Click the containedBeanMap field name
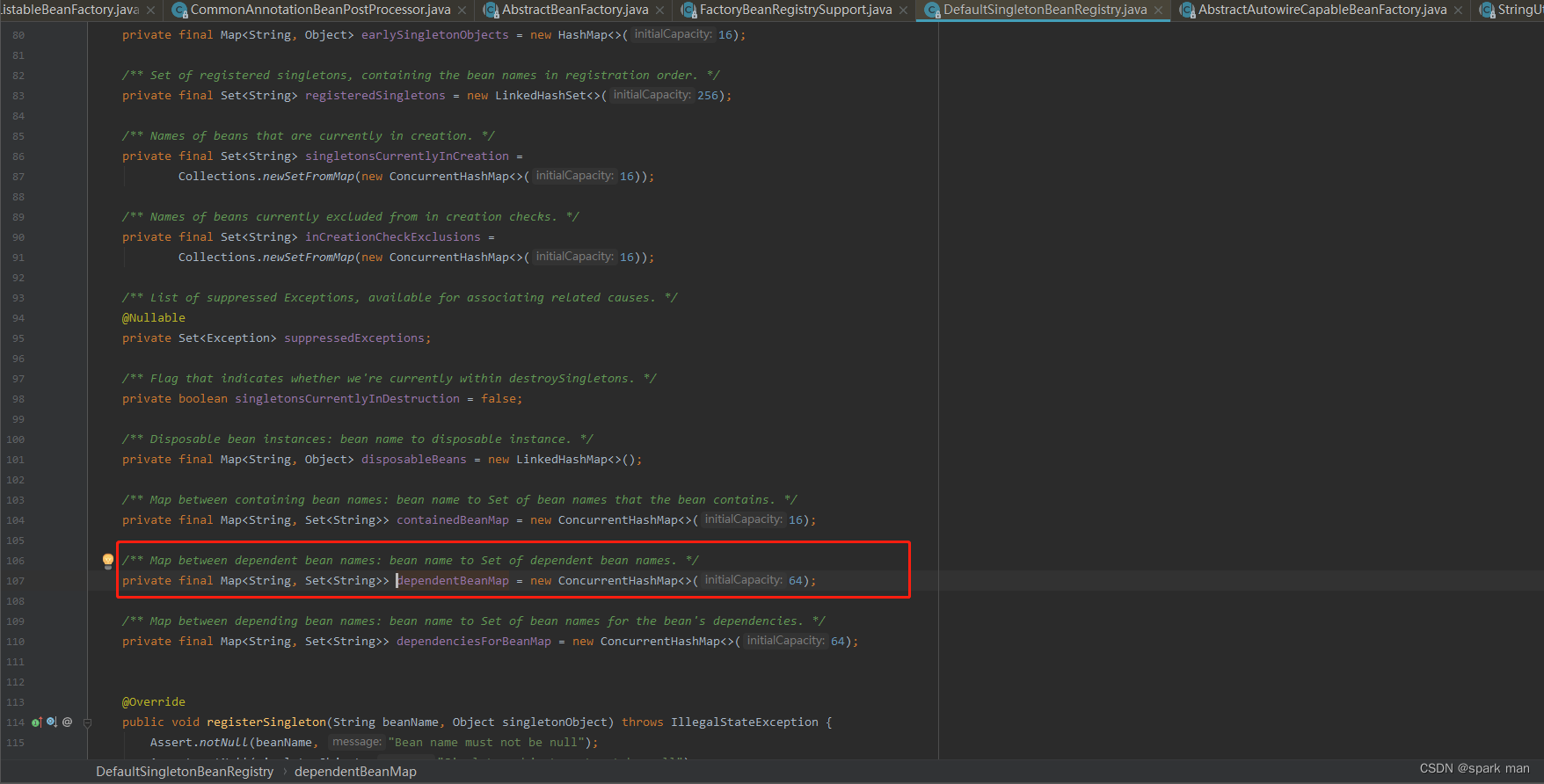The image size is (1544, 784). coord(453,520)
